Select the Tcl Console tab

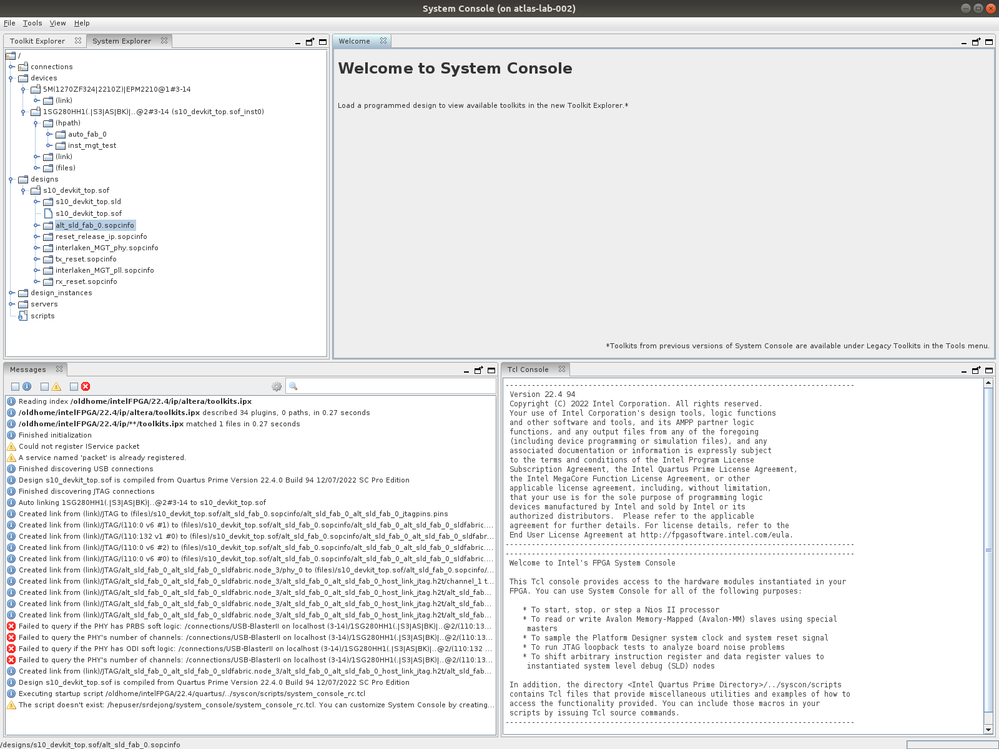click(x=528, y=369)
